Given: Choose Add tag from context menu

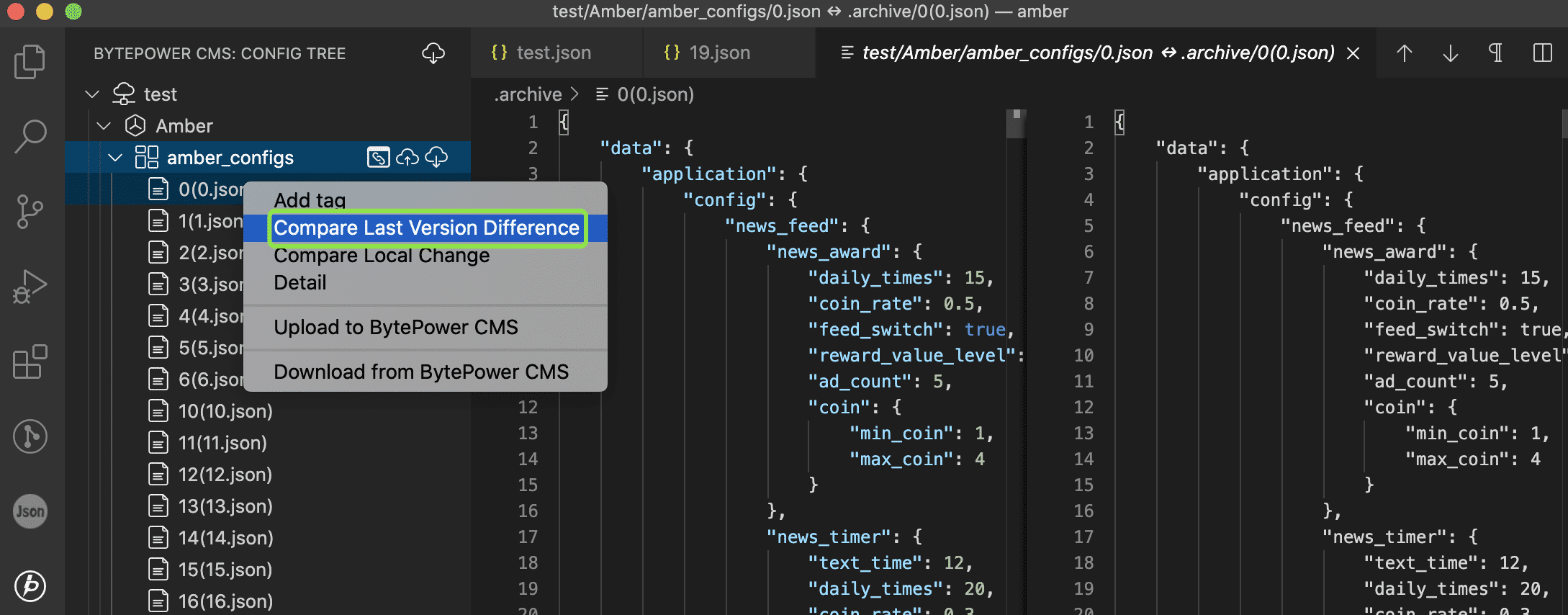Looking at the screenshot, I should pyautogui.click(x=425, y=199).
